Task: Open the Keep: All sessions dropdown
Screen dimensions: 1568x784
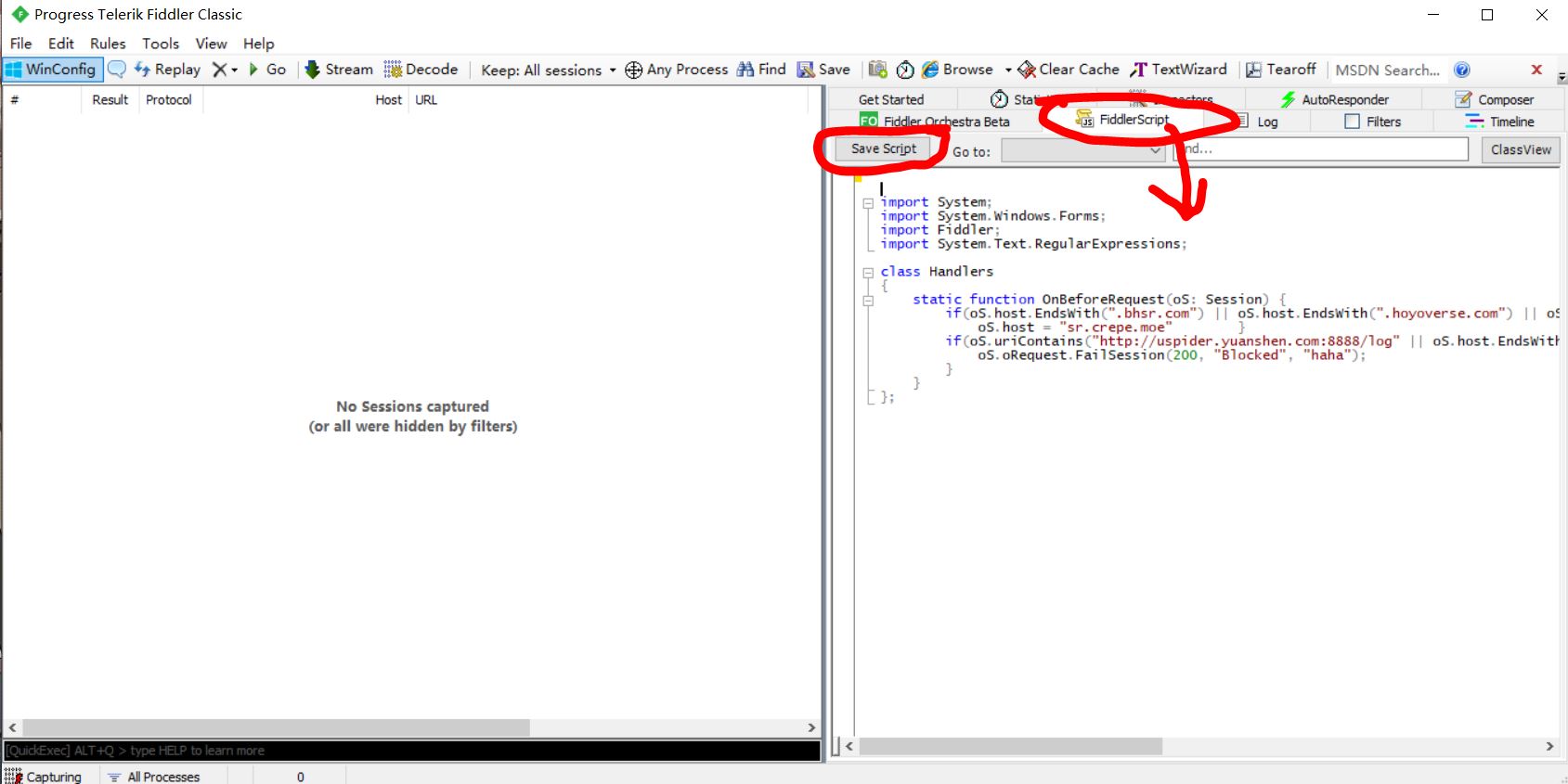Action: tap(548, 70)
